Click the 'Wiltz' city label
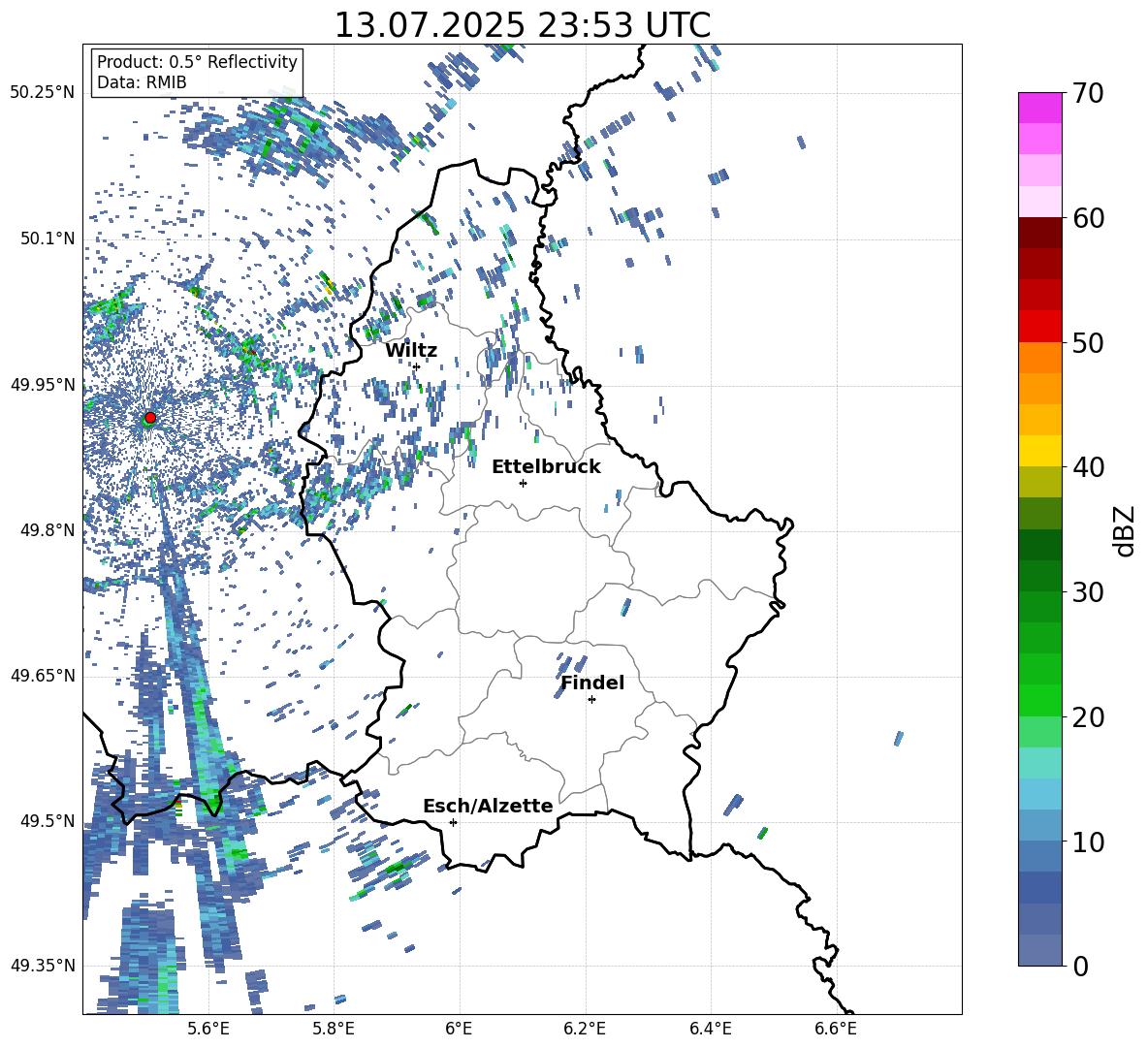 411,351
